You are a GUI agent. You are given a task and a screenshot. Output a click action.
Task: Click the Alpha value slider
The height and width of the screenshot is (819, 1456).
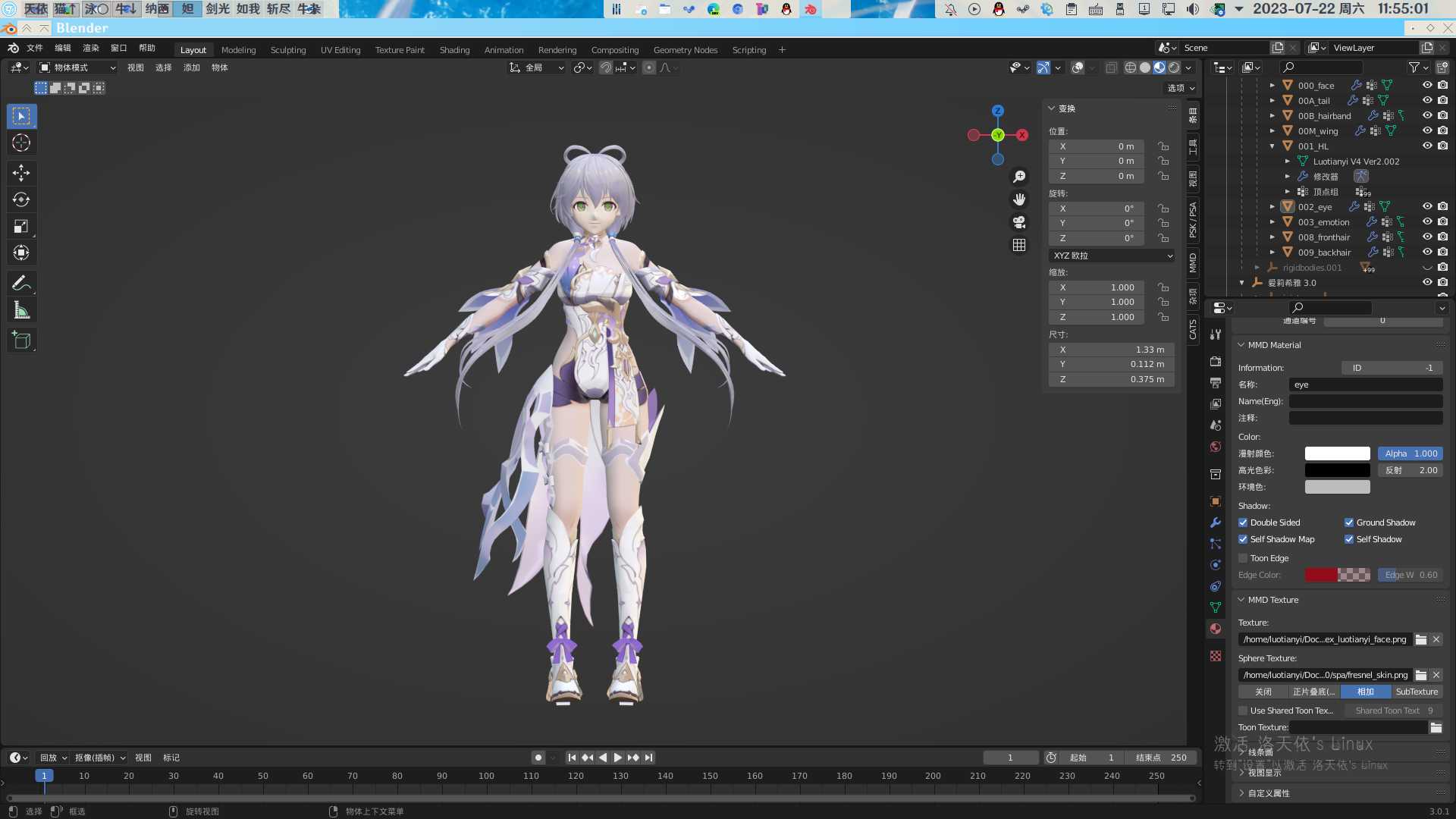point(1410,453)
